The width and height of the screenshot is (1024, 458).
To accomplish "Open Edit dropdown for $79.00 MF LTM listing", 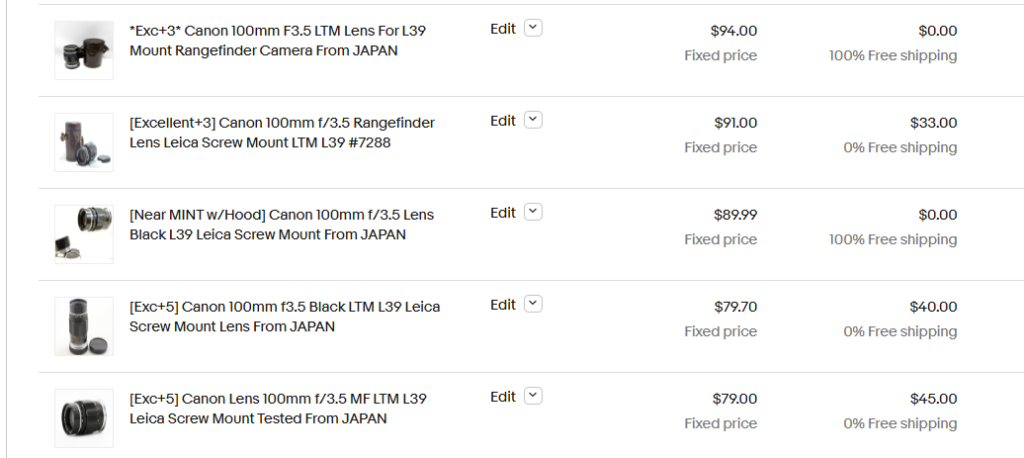I will [x=534, y=397].
